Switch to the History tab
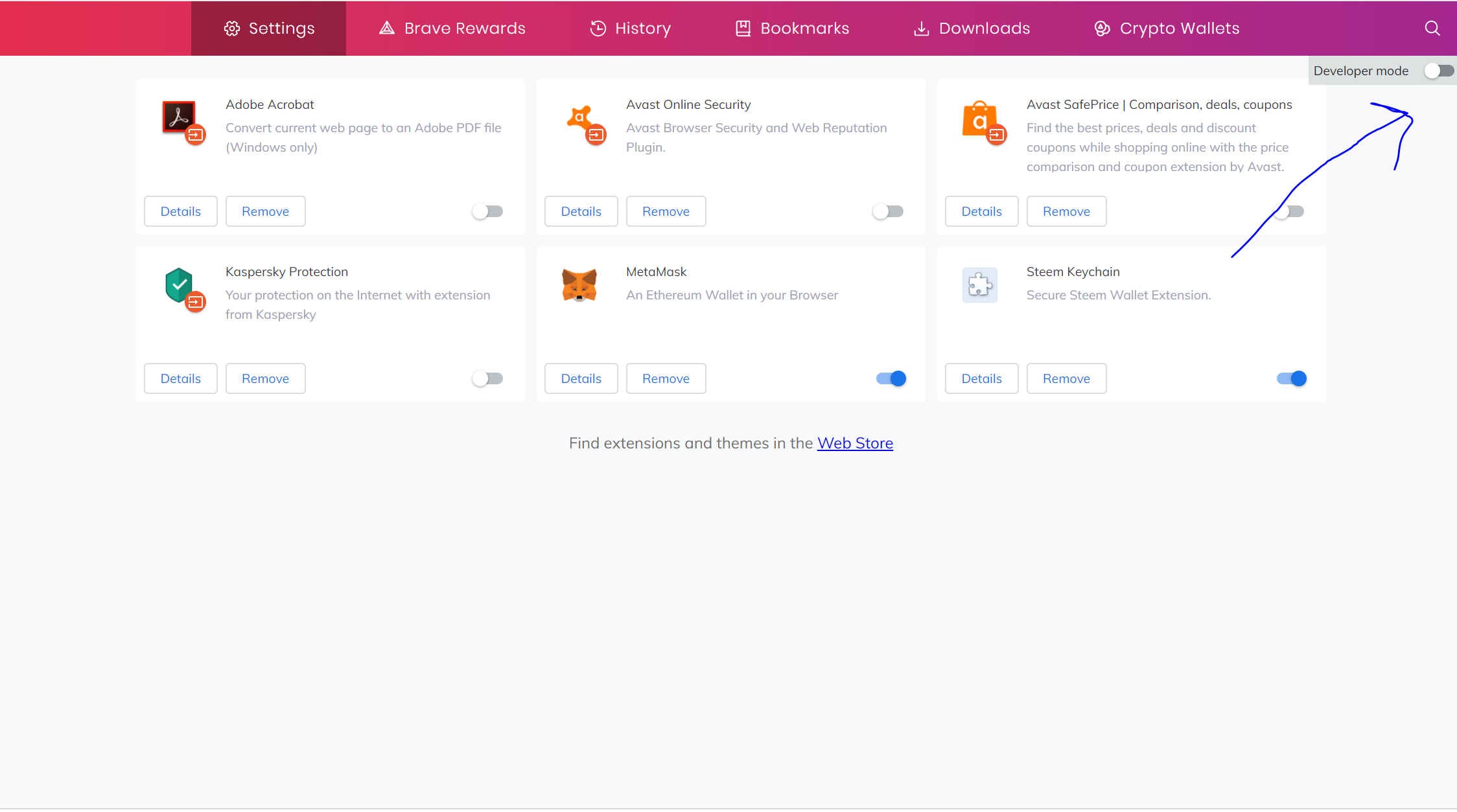Viewport: 1457px width, 812px height. [x=630, y=29]
